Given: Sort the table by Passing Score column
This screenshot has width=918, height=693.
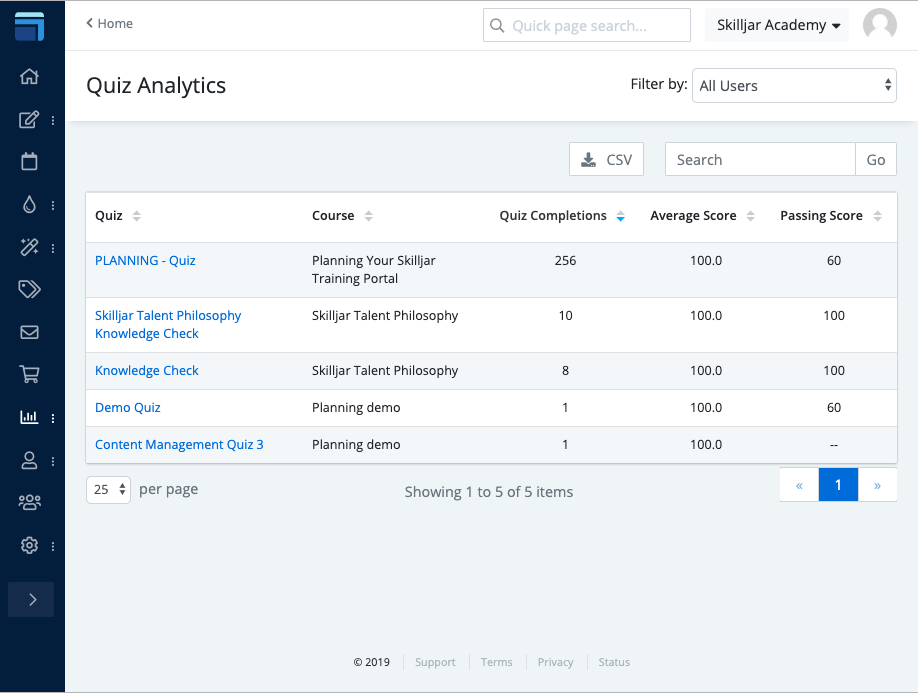Looking at the screenshot, I should point(830,216).
